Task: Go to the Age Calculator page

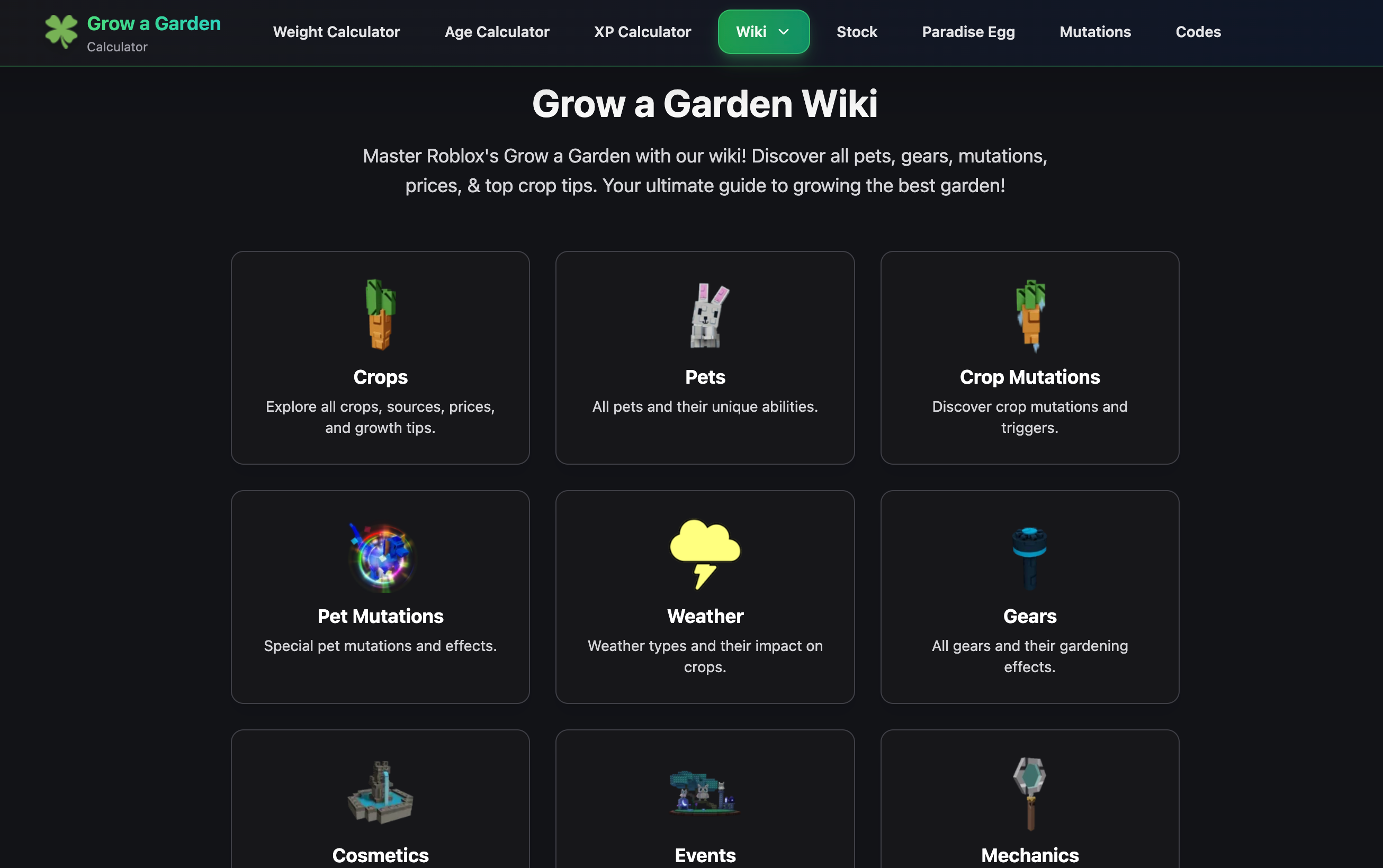Action: (x=497, y=32)
